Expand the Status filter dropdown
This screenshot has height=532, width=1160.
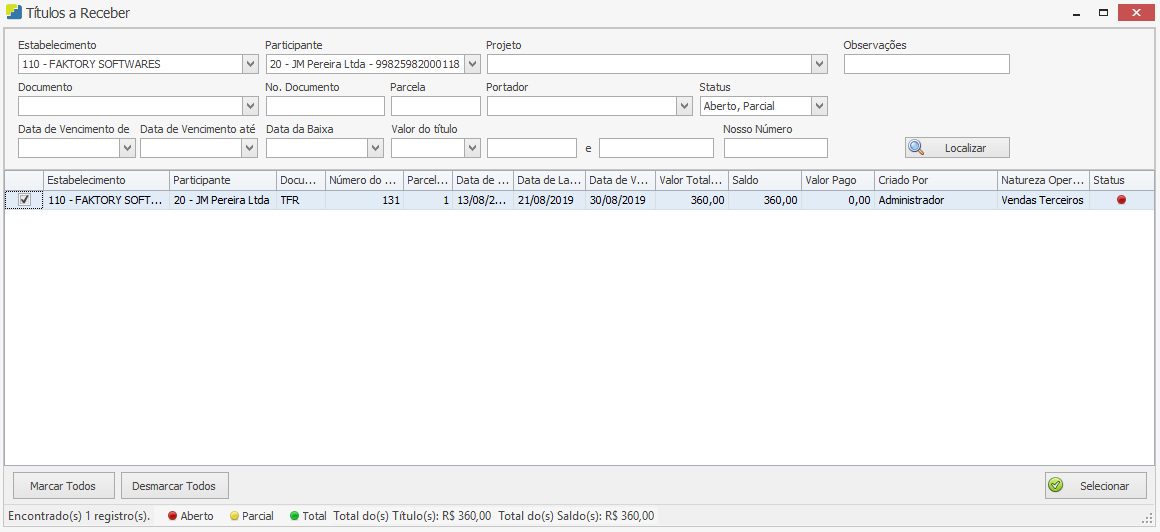point(819,106)
